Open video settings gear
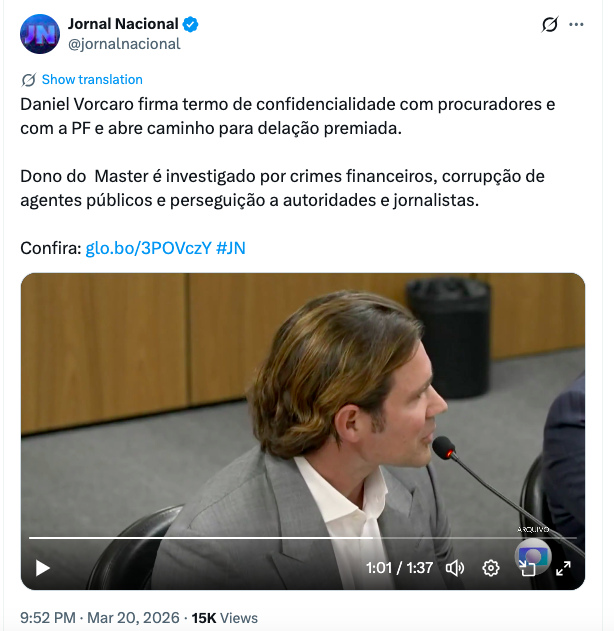This screenshot has height=631, width=614. pos(491,568)
